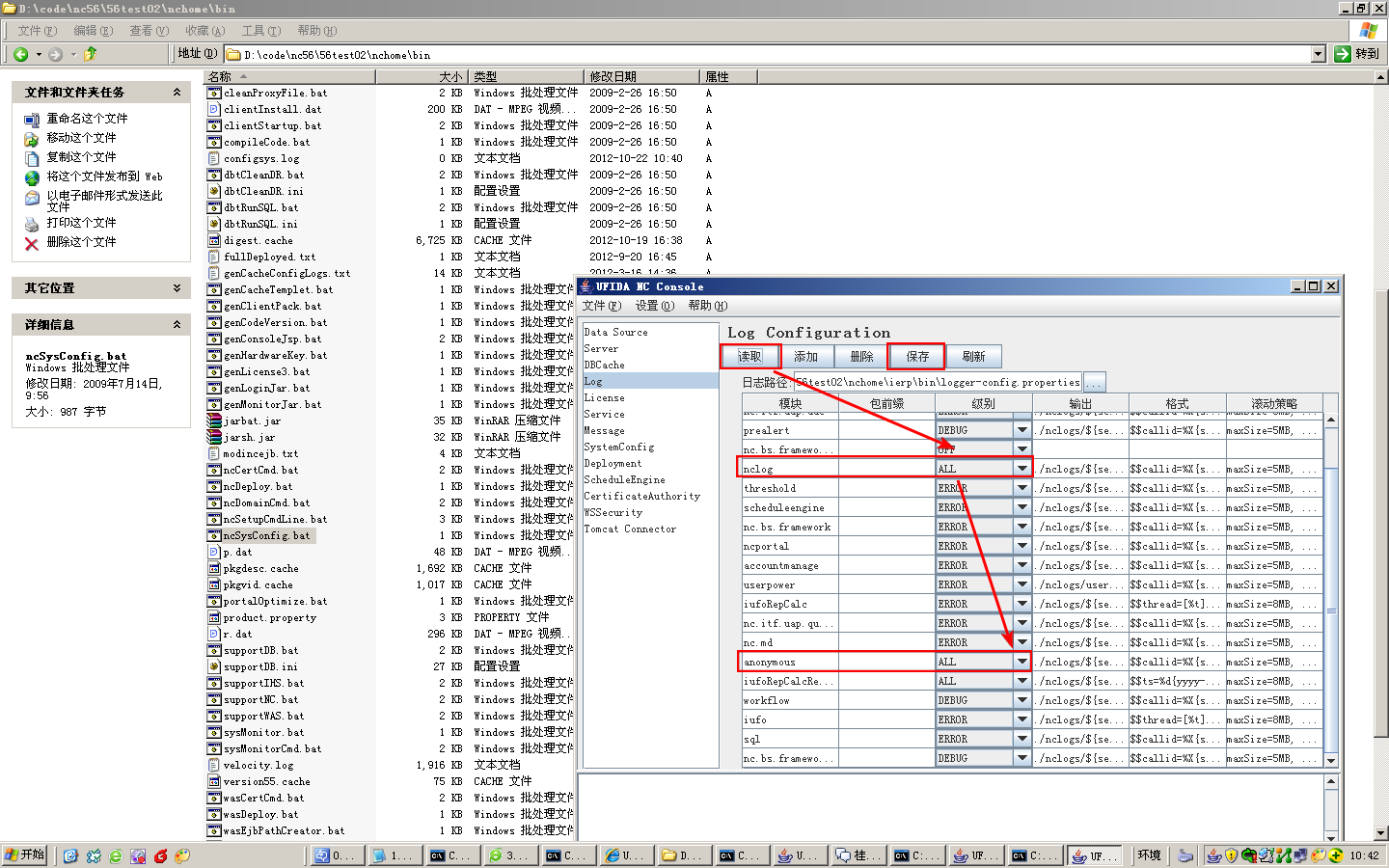Select Data Source in the console tree
This screenshot has width=1389, height=868.
[615, 332]
